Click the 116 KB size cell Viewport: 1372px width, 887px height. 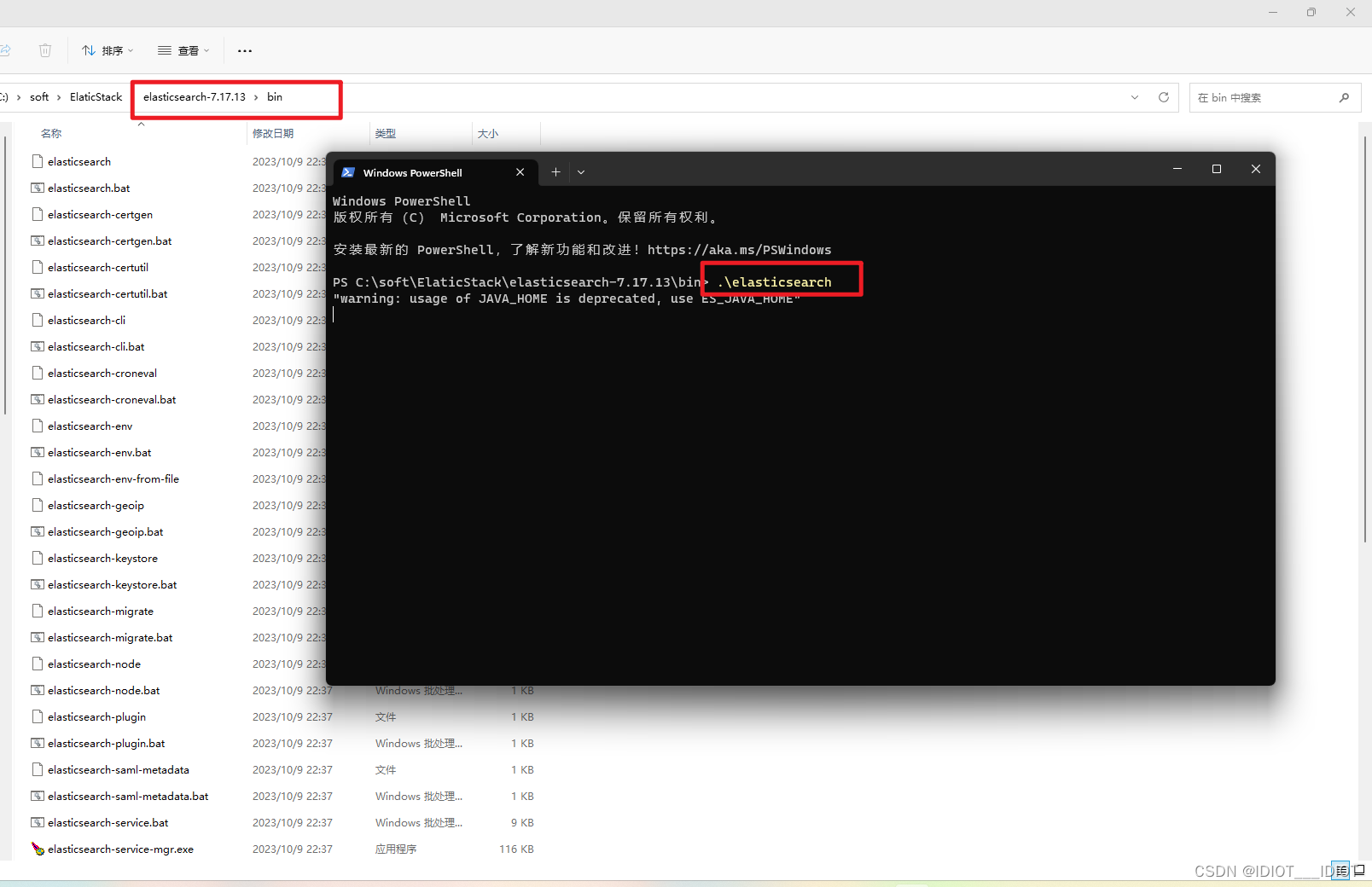pyautogui.click(x=516, y=849)
